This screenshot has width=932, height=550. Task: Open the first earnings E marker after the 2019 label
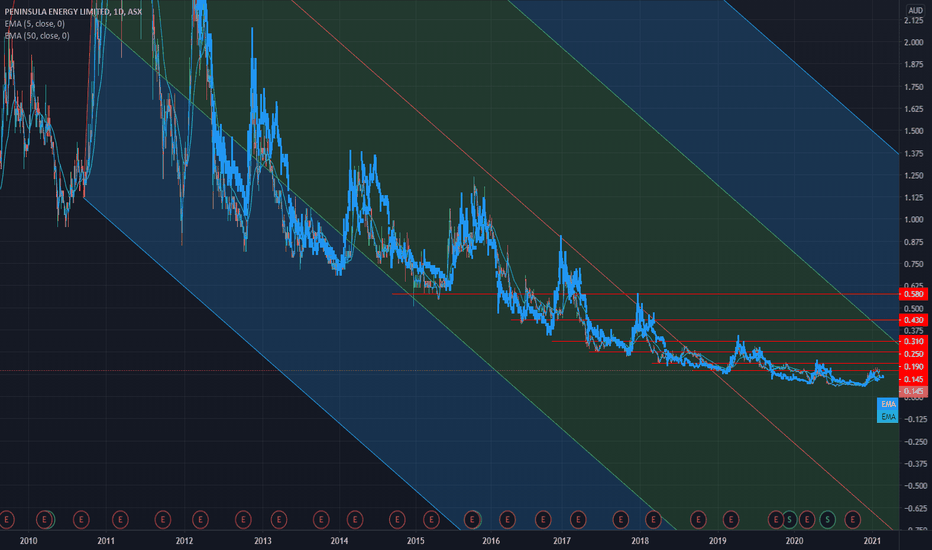point(731,520)
